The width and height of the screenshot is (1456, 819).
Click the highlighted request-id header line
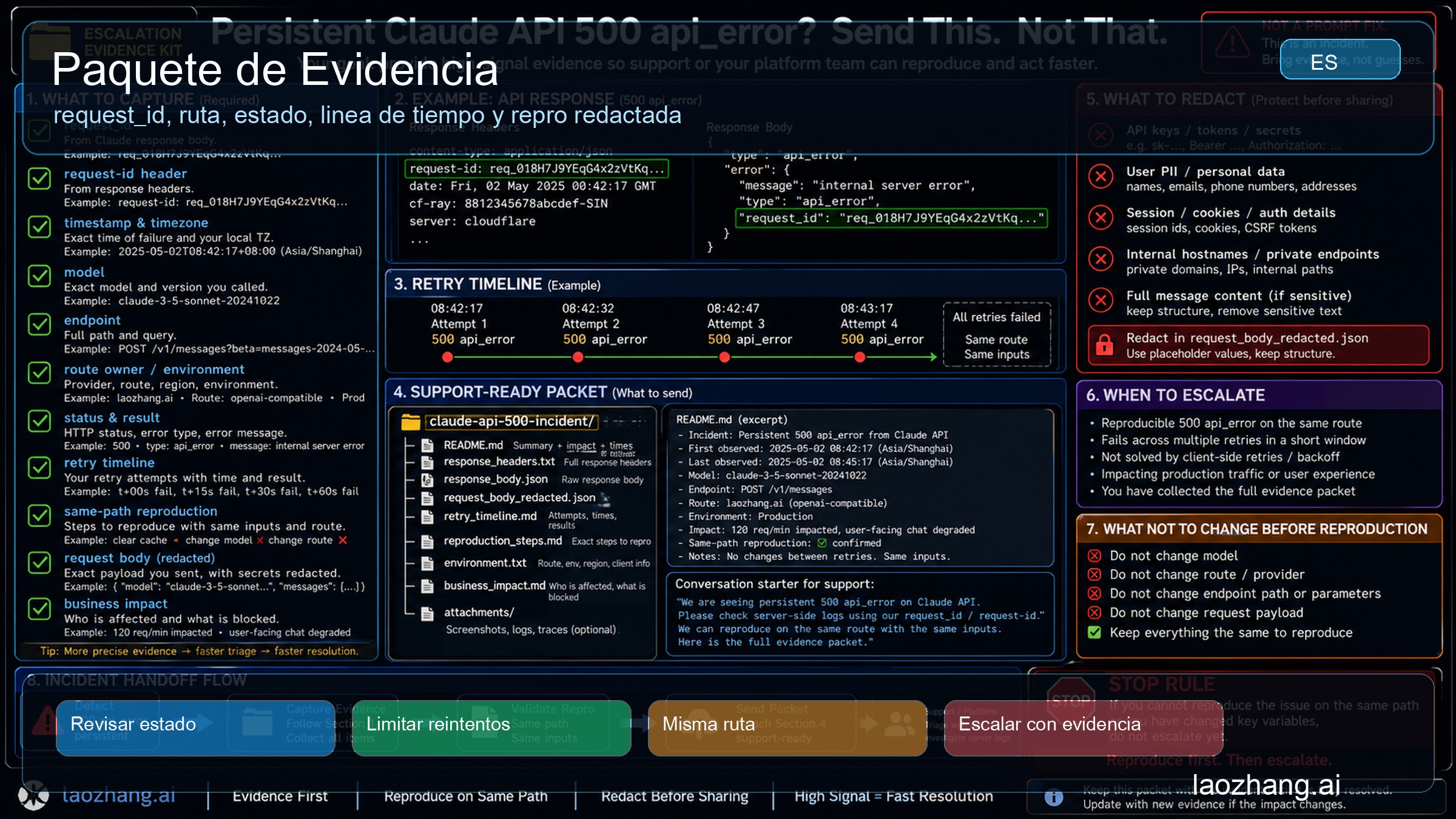(537, 169)
